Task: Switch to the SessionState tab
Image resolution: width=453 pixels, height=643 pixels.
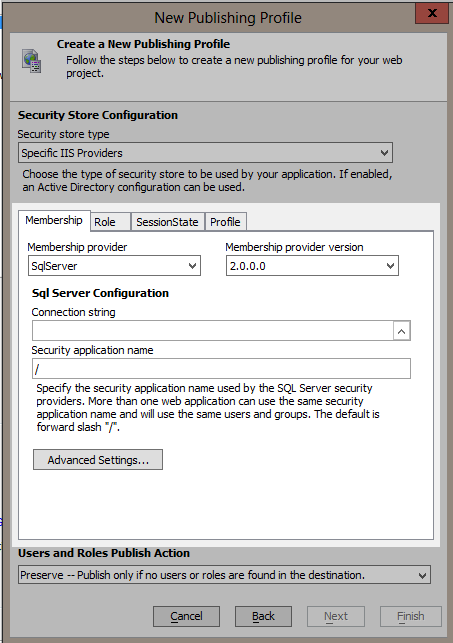Action: coord(167,222)
